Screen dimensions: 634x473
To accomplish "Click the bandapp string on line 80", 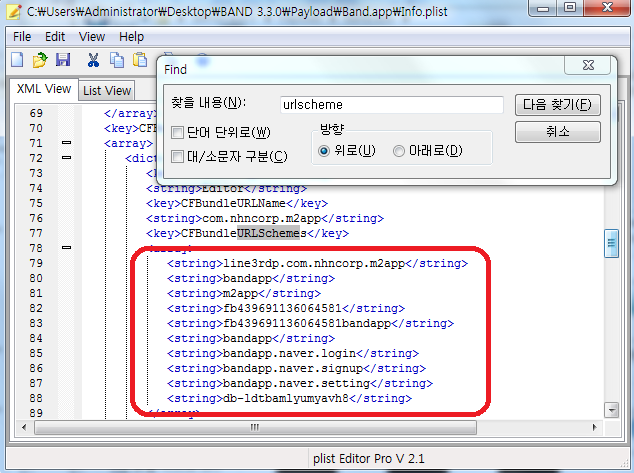I will (251, 278).
